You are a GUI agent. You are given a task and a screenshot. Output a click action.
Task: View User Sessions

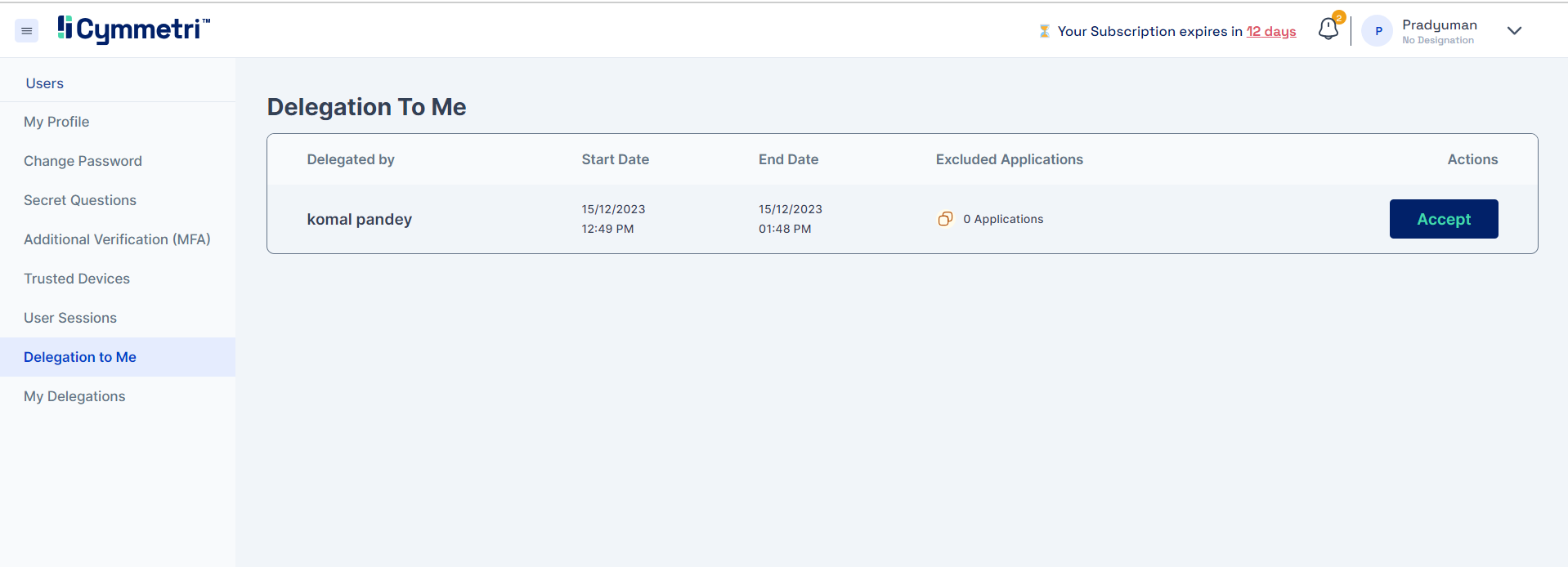click(x=70, y=318)
